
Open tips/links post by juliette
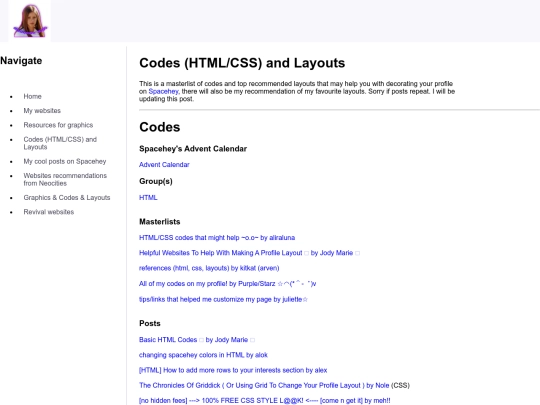click(x=223, y=299)
